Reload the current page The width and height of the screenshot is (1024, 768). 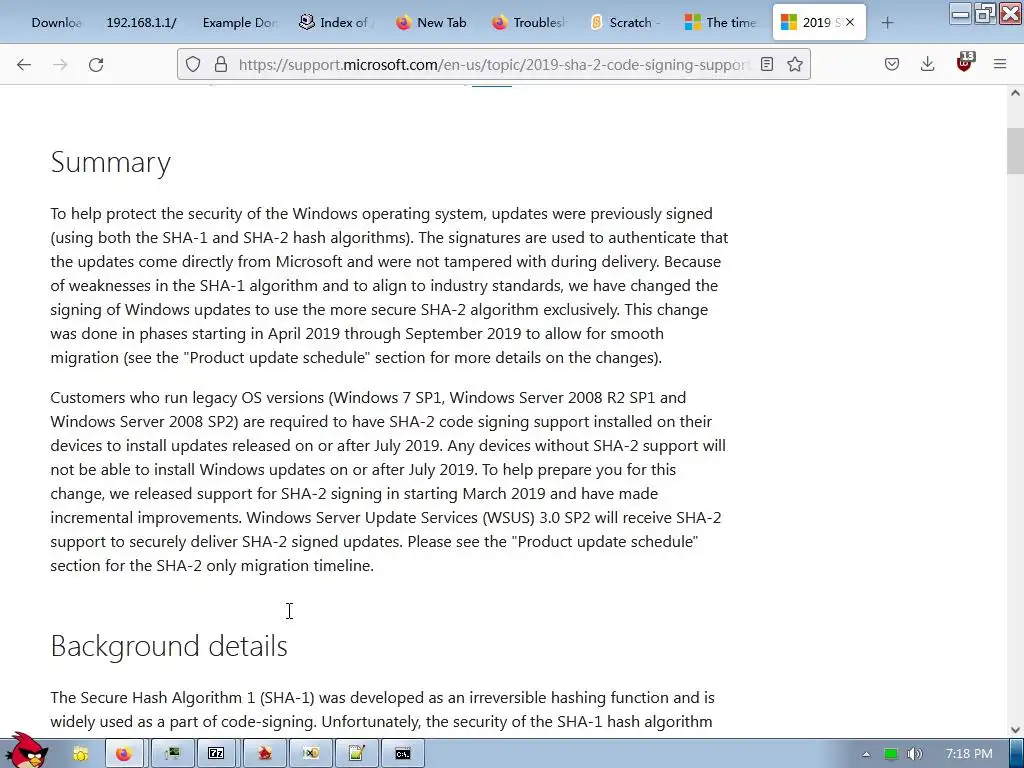click(96, 65)
